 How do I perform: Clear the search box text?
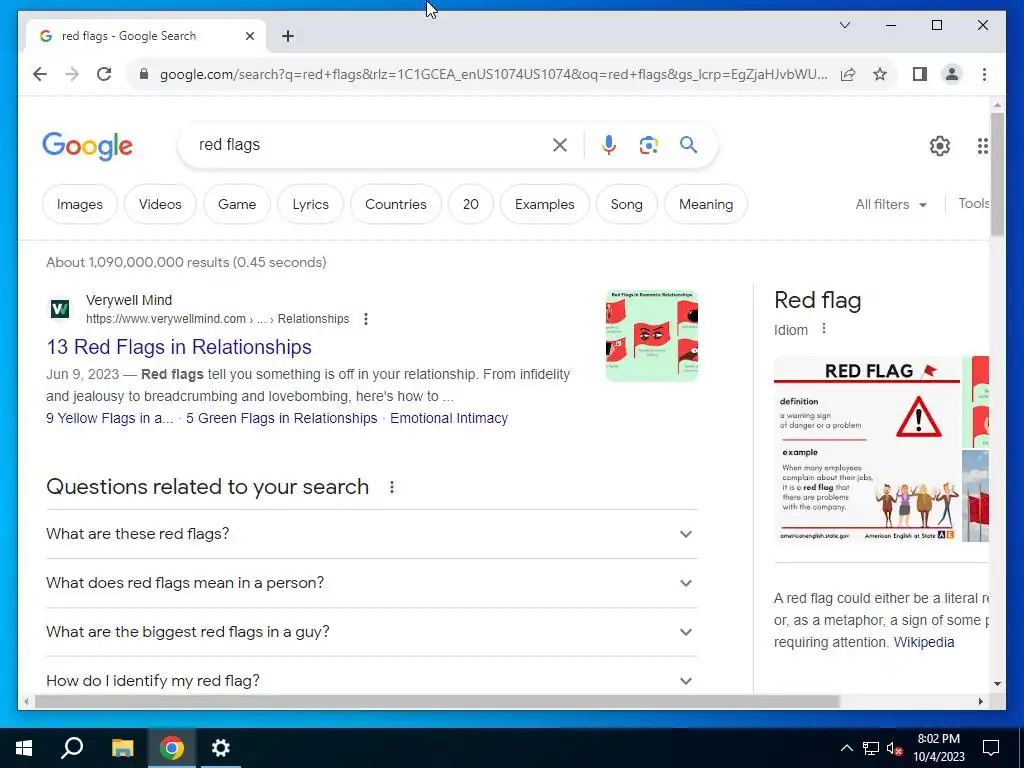560,145
